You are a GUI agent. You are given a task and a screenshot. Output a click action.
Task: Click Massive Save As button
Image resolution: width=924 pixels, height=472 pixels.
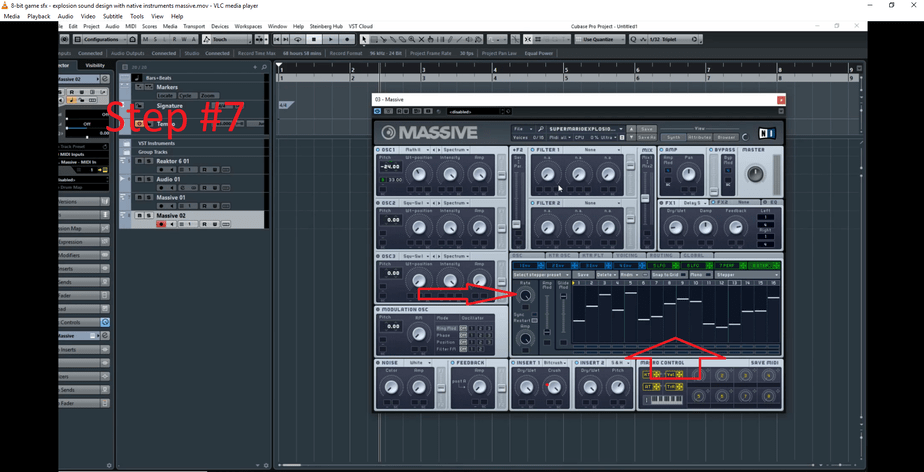coord(646,137)
